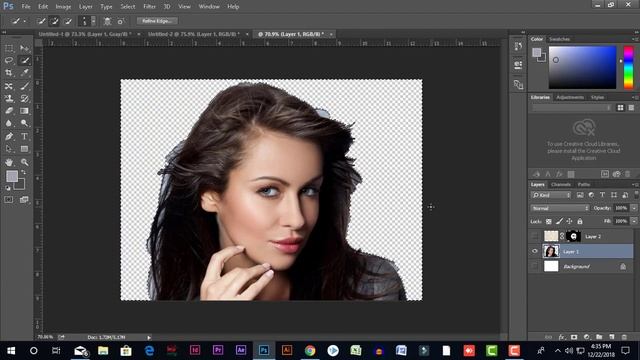Select the Pen tool
This screenshot has height=360, width=640.
[x=9, y=136]
